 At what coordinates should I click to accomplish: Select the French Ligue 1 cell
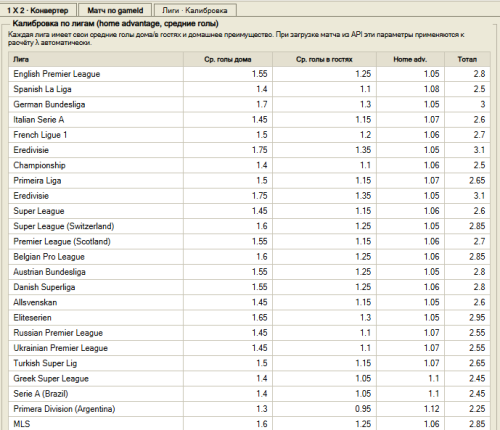(96, 135)
